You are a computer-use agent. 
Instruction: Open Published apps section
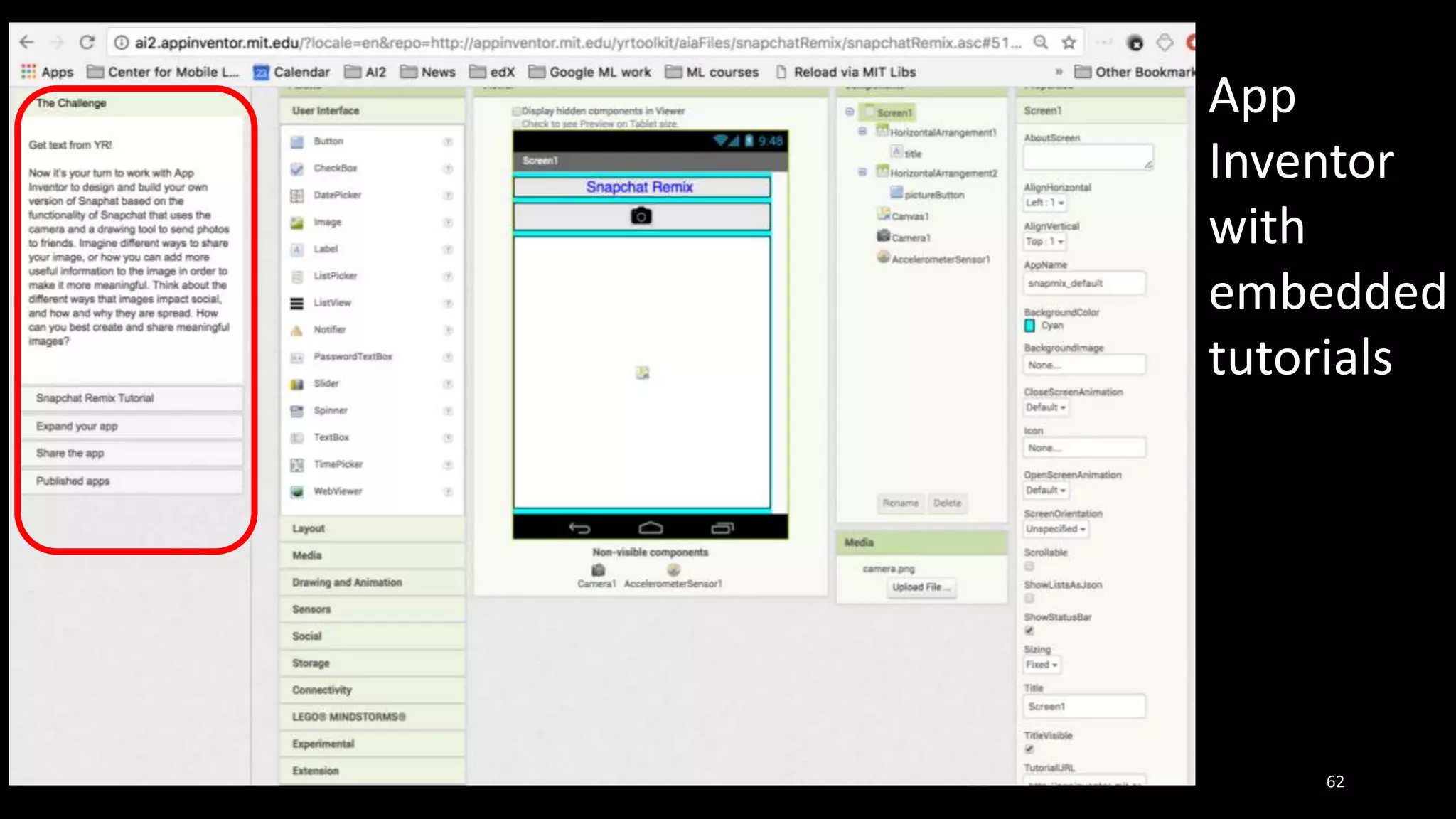[x=132, y=481]
